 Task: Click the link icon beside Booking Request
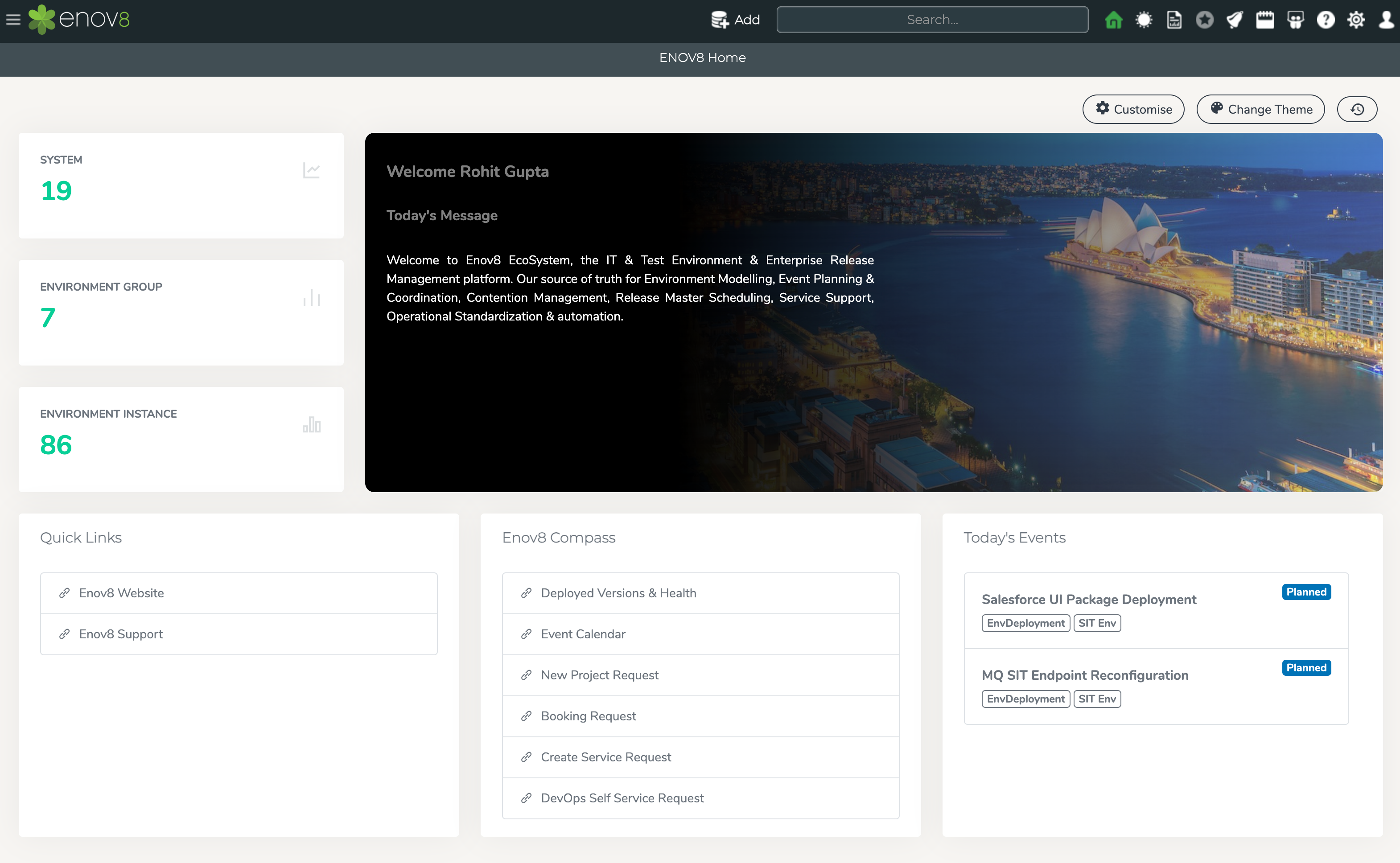click(x=526, y=716)
